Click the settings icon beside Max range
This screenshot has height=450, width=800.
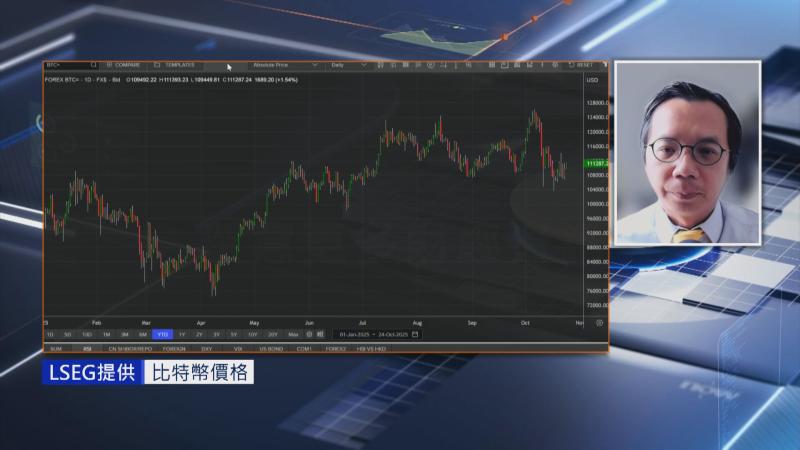[x=309, y=334]
